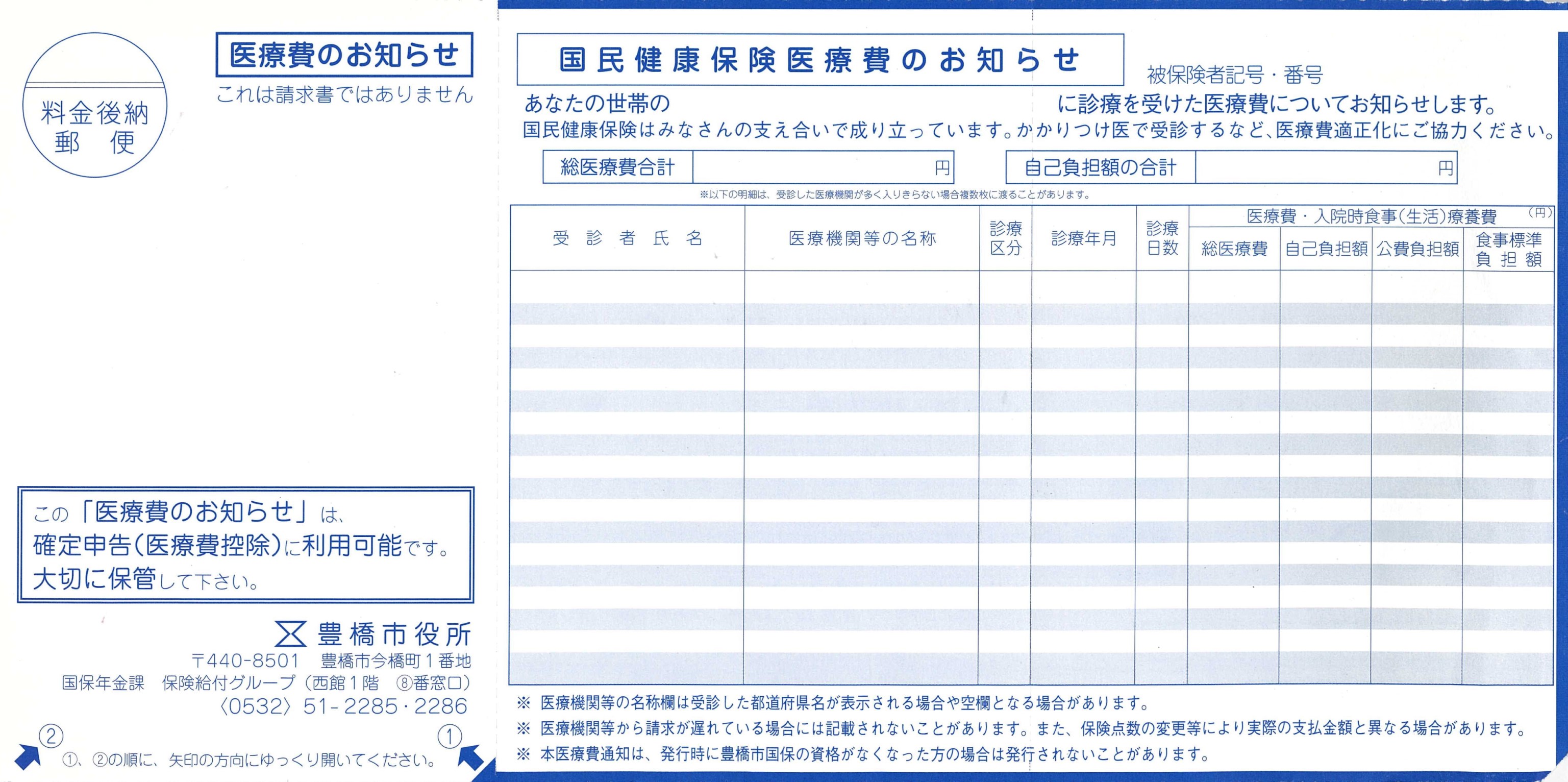Click the line この「医療費のお知らせ」は、
Viewport: 1568px width, 782px height.
(x=189, y=512)
